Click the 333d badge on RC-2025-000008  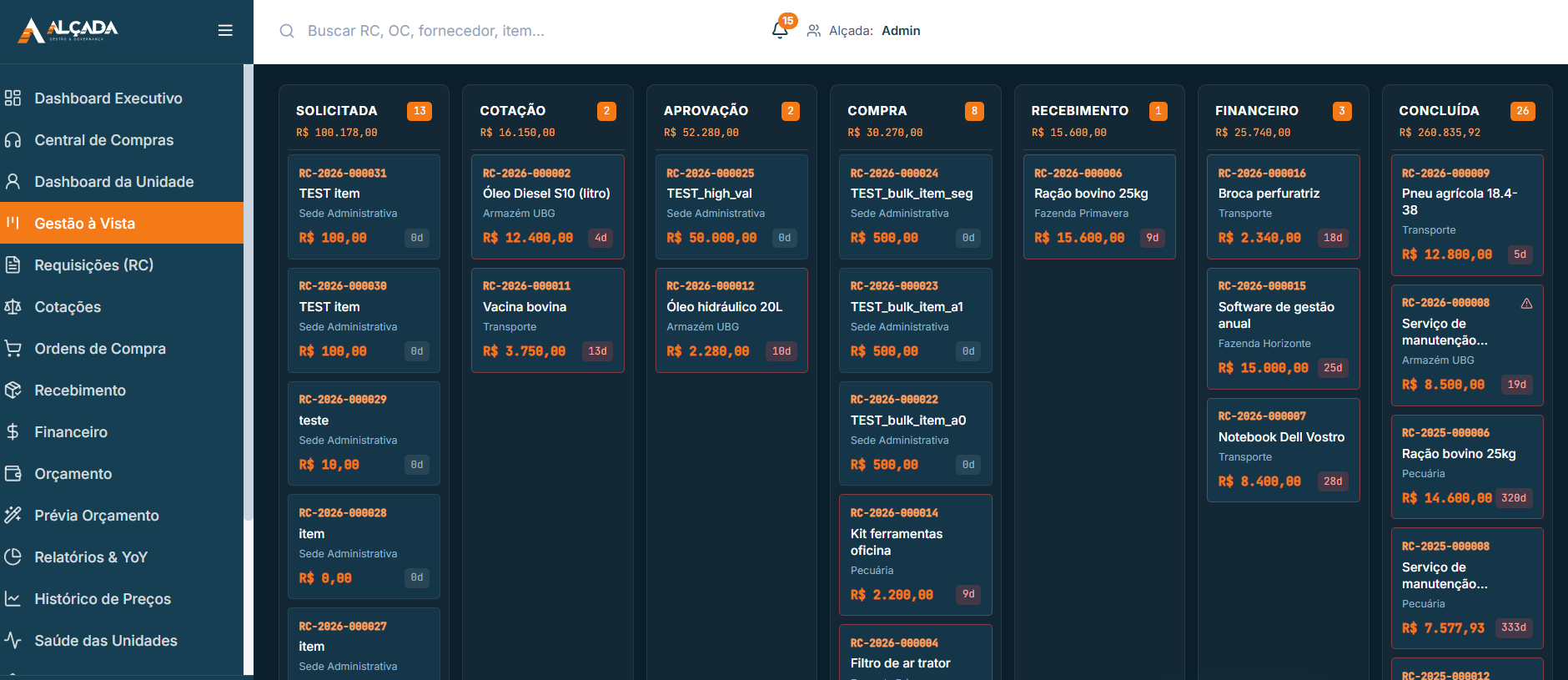coord(1514,627)
